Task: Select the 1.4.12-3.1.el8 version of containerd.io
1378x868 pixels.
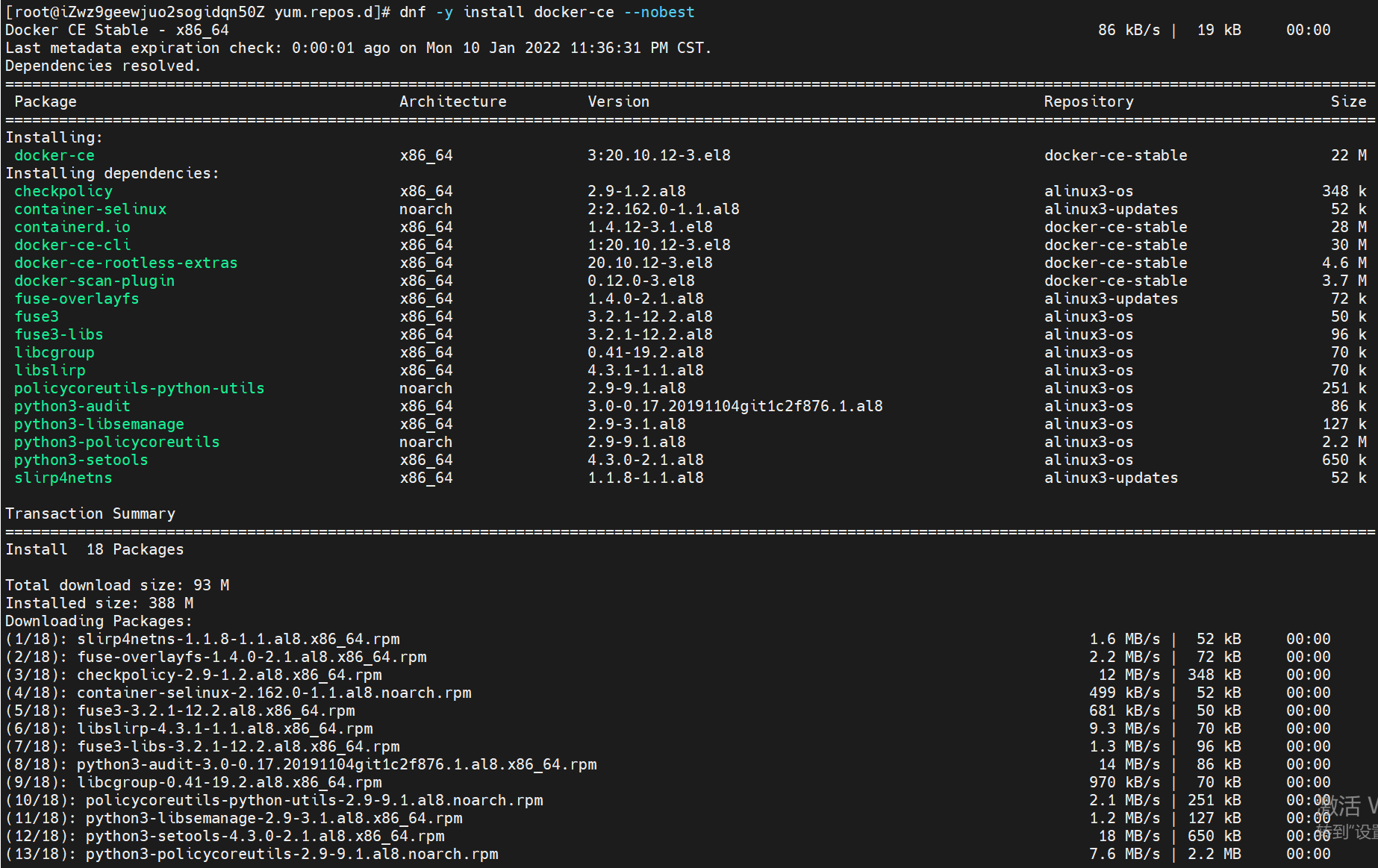Action: 650,227
